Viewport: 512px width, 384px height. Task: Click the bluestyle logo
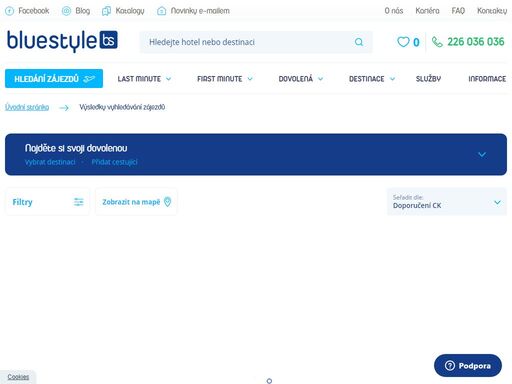62,41
